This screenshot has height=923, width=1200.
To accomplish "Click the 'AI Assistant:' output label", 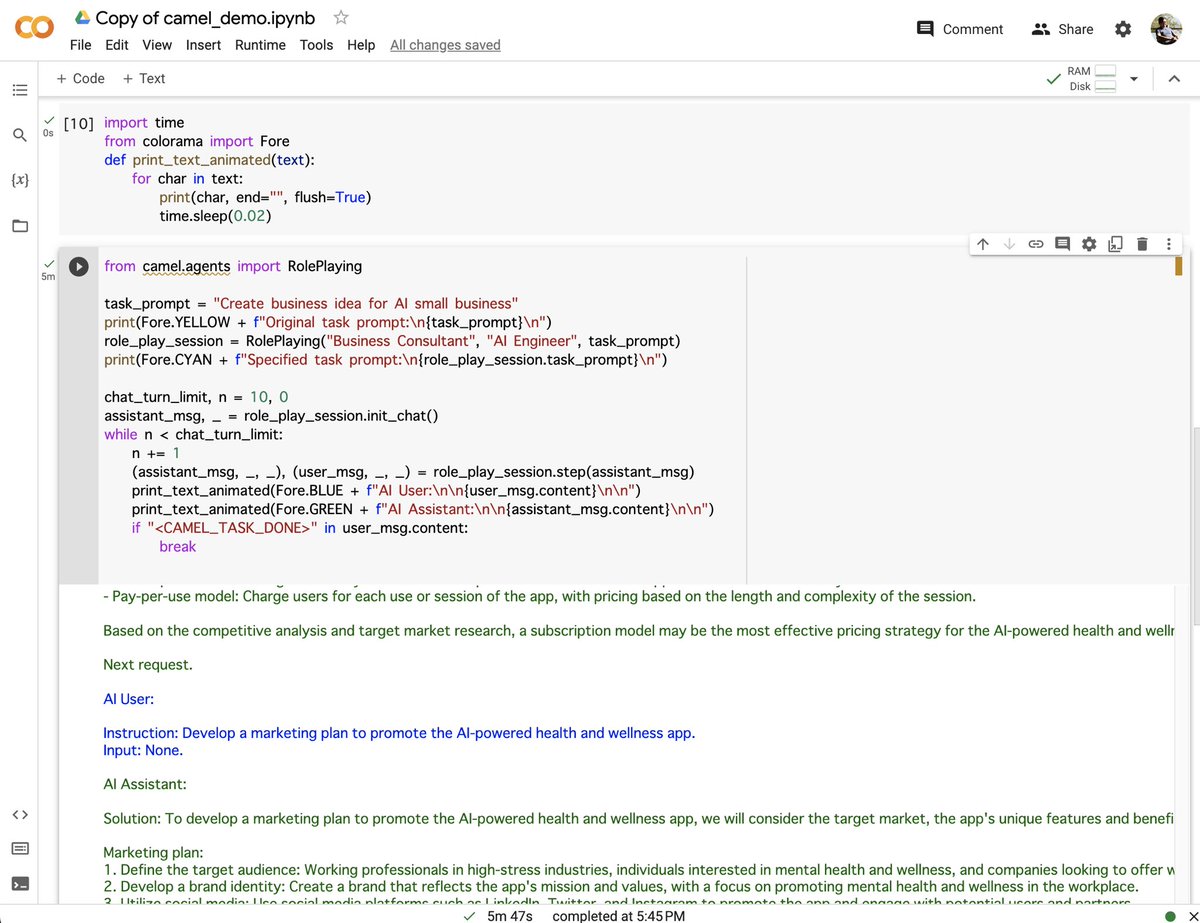I will pos(145,784).
